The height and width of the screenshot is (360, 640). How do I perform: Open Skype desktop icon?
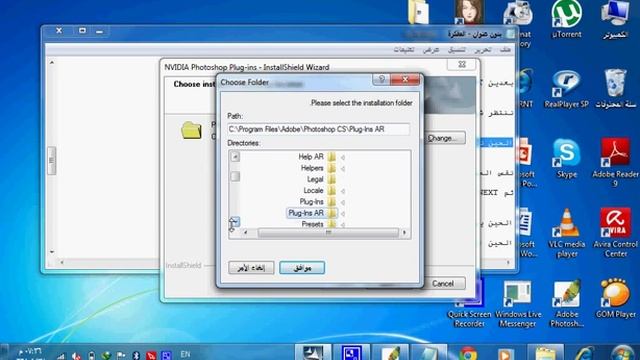coord(567,158)
